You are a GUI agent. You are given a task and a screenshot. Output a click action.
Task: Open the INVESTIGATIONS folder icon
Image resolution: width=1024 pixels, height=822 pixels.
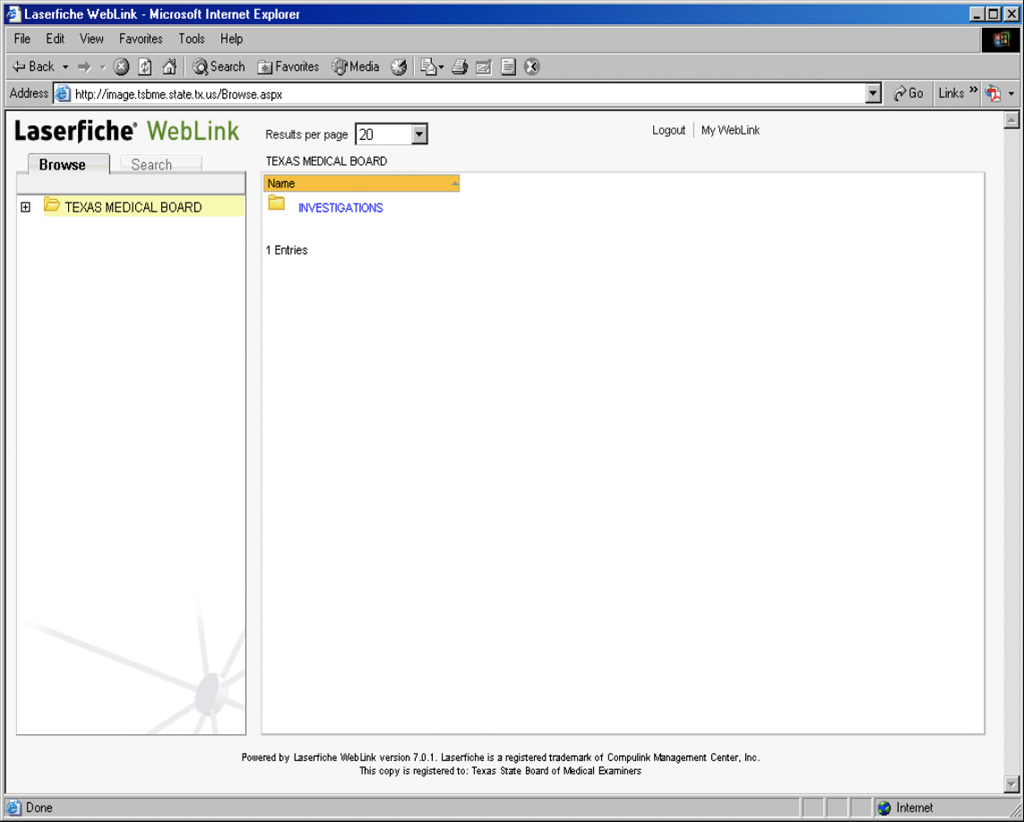277,204
